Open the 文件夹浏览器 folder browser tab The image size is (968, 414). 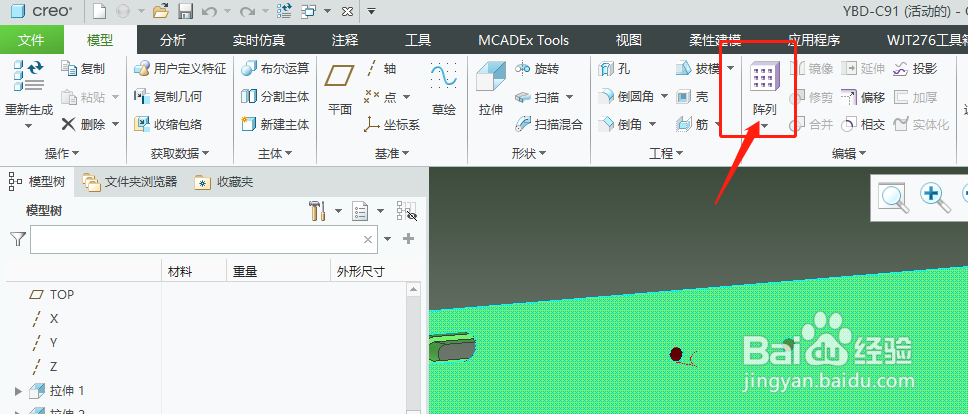(130, 181)
